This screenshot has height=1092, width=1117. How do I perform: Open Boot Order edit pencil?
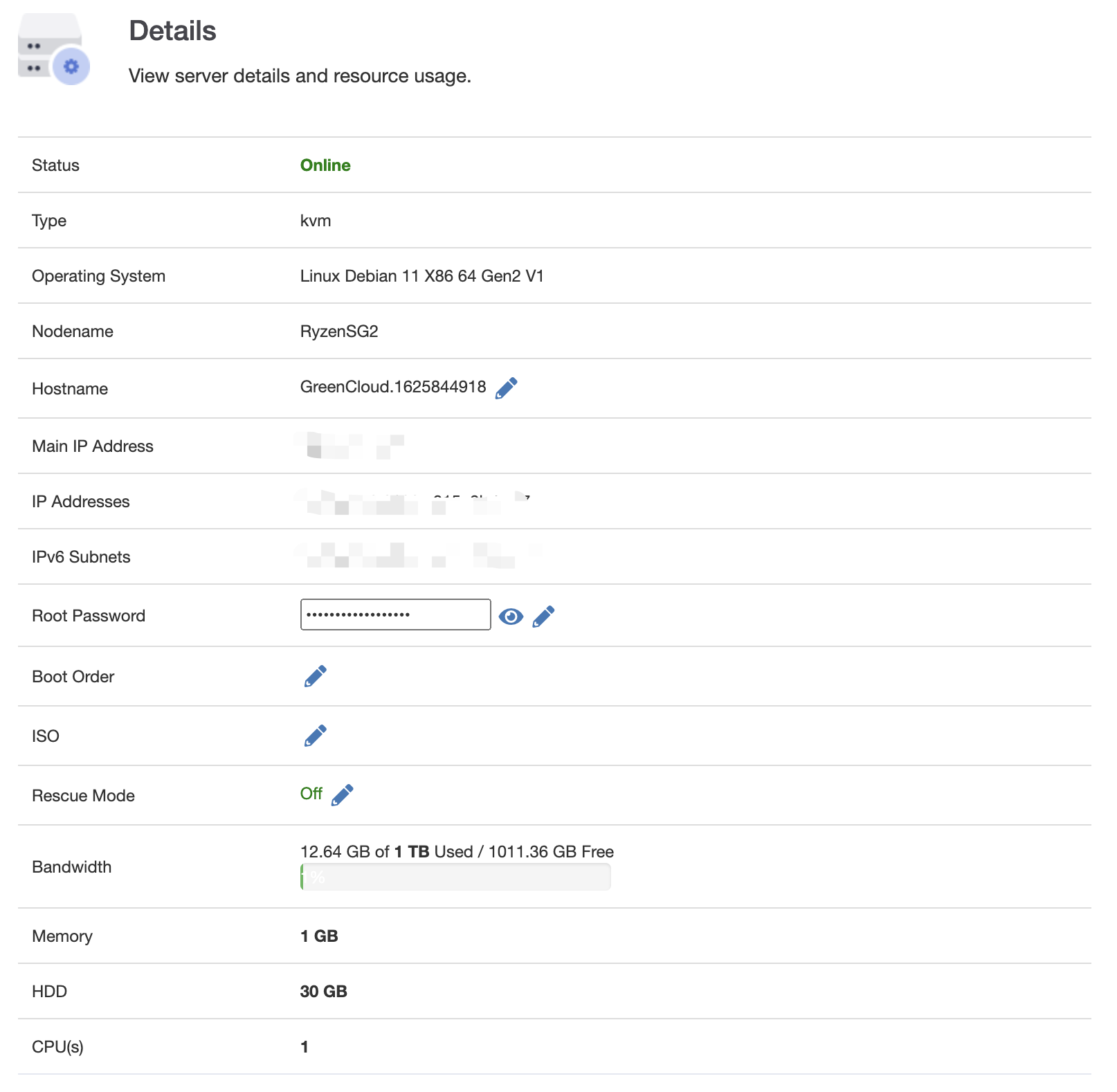[316, 676]
